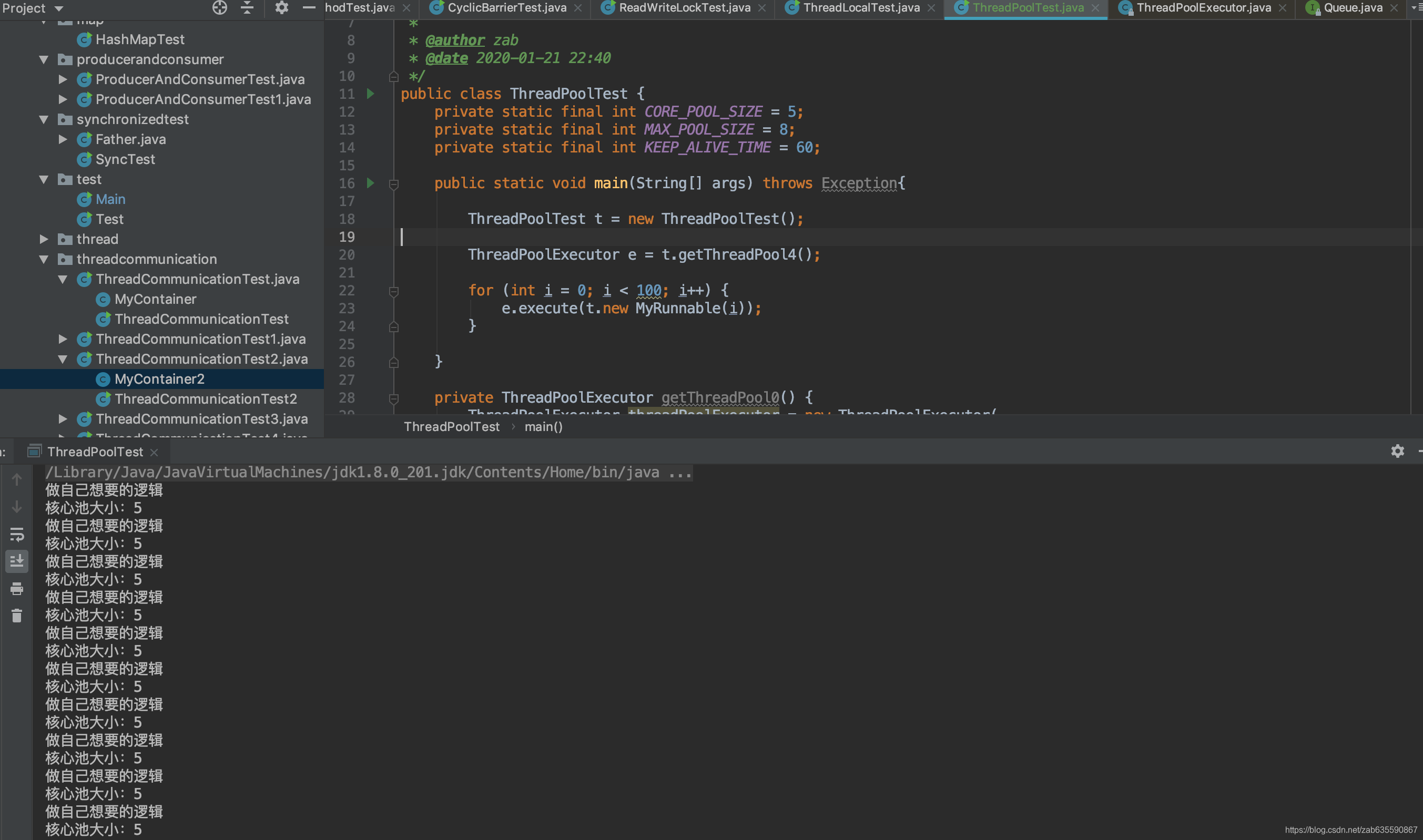
Task: Select MyContainer in the project tree
Action: [155, 299]
